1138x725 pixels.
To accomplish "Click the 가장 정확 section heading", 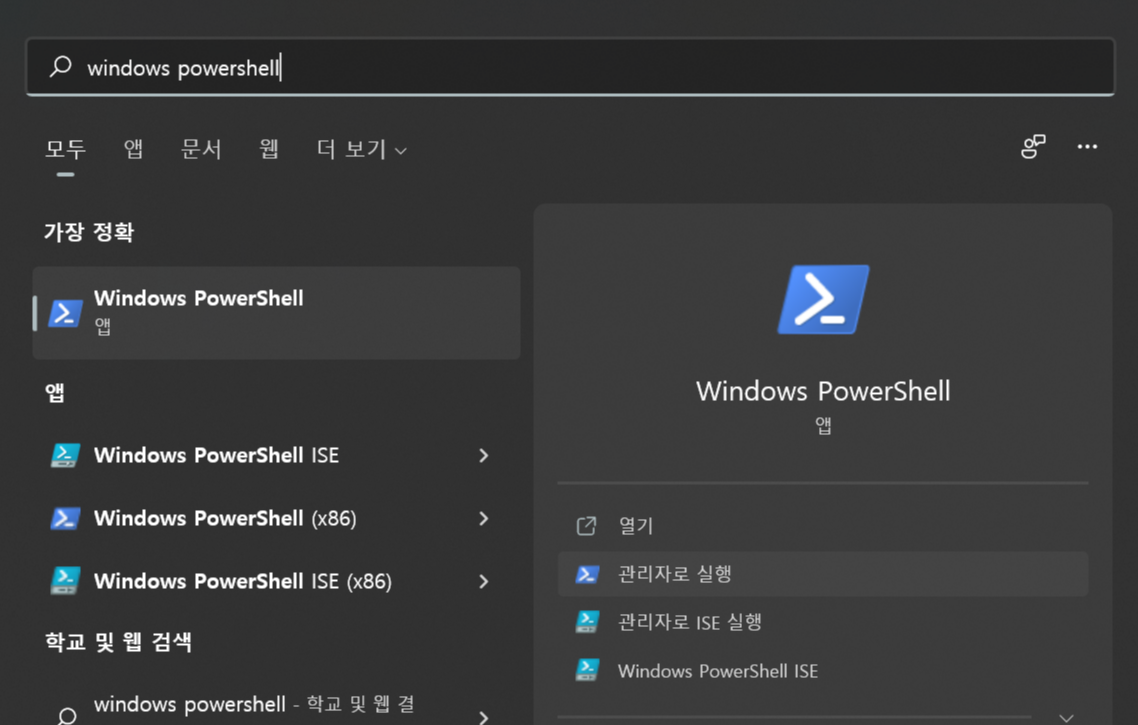I will click(x=89, y=232).
